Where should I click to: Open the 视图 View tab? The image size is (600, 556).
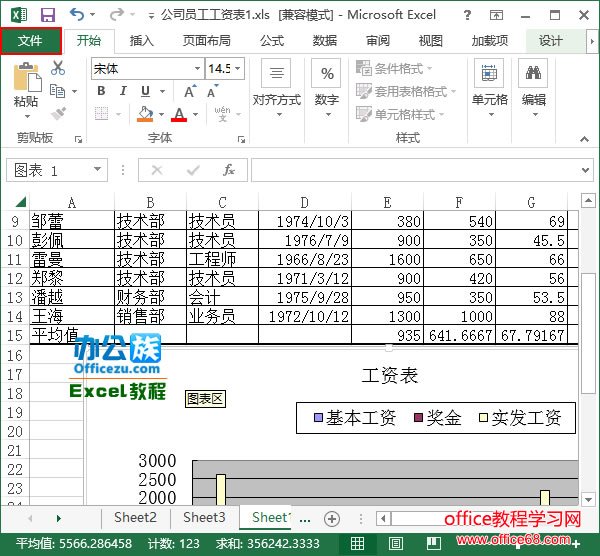click(x=430, y=41)
